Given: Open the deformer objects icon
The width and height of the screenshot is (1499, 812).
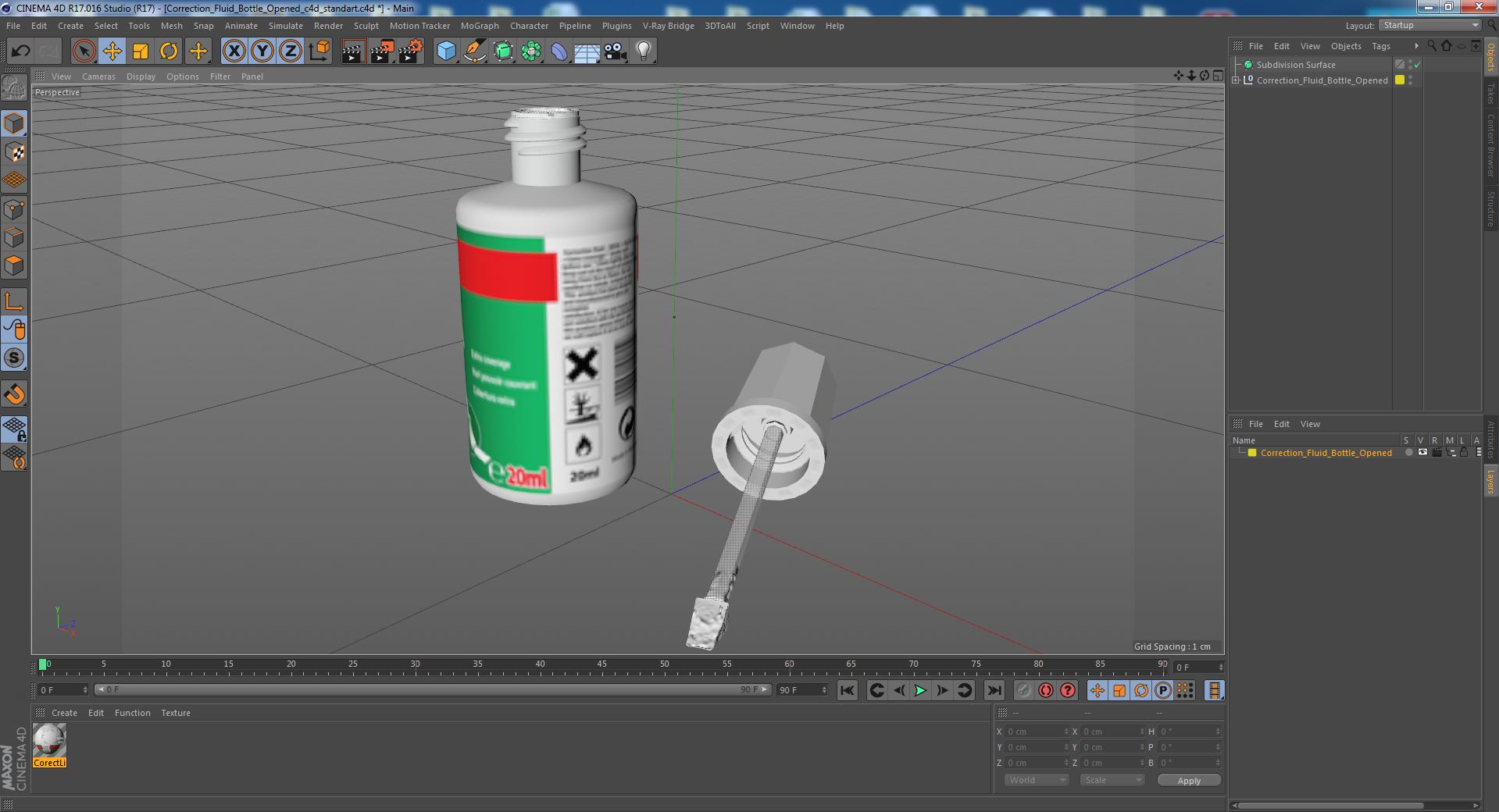Looking at the screenshot, I should (559, 52).
